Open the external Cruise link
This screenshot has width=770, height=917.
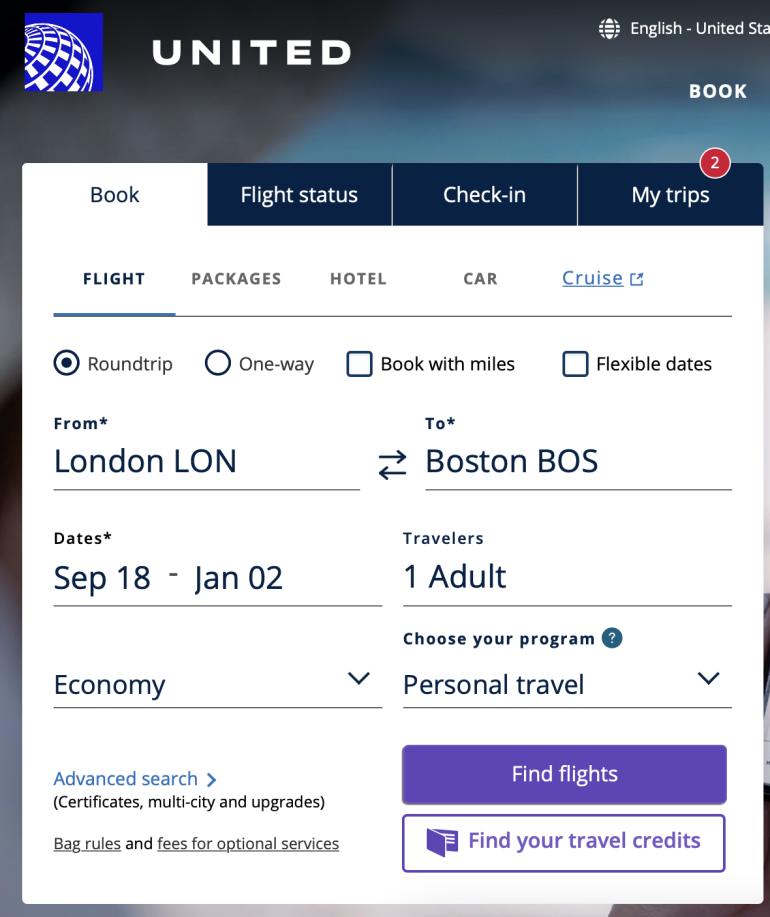pyautogui.click(x=602, y=279)
